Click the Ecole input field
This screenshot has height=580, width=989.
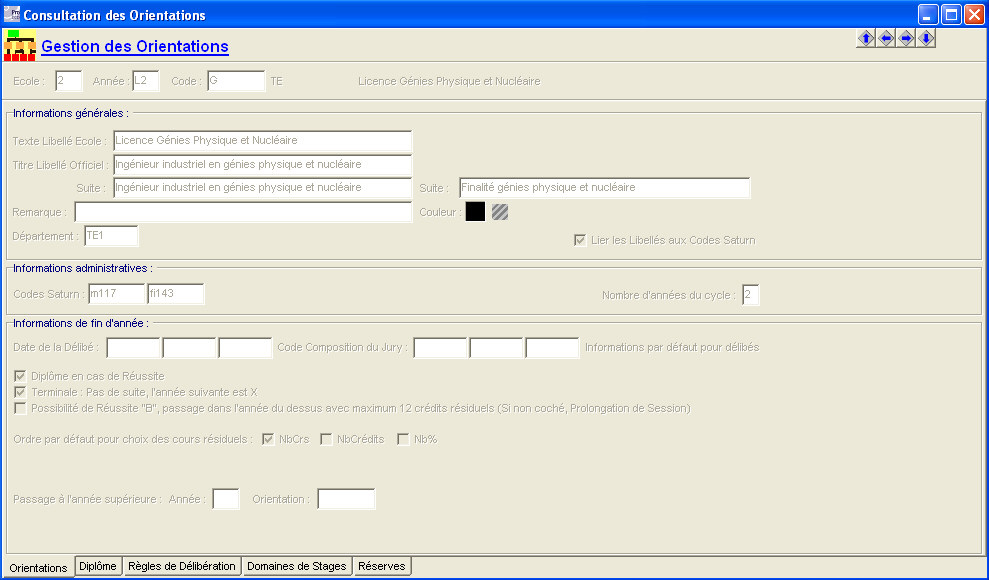click(69, 81)
